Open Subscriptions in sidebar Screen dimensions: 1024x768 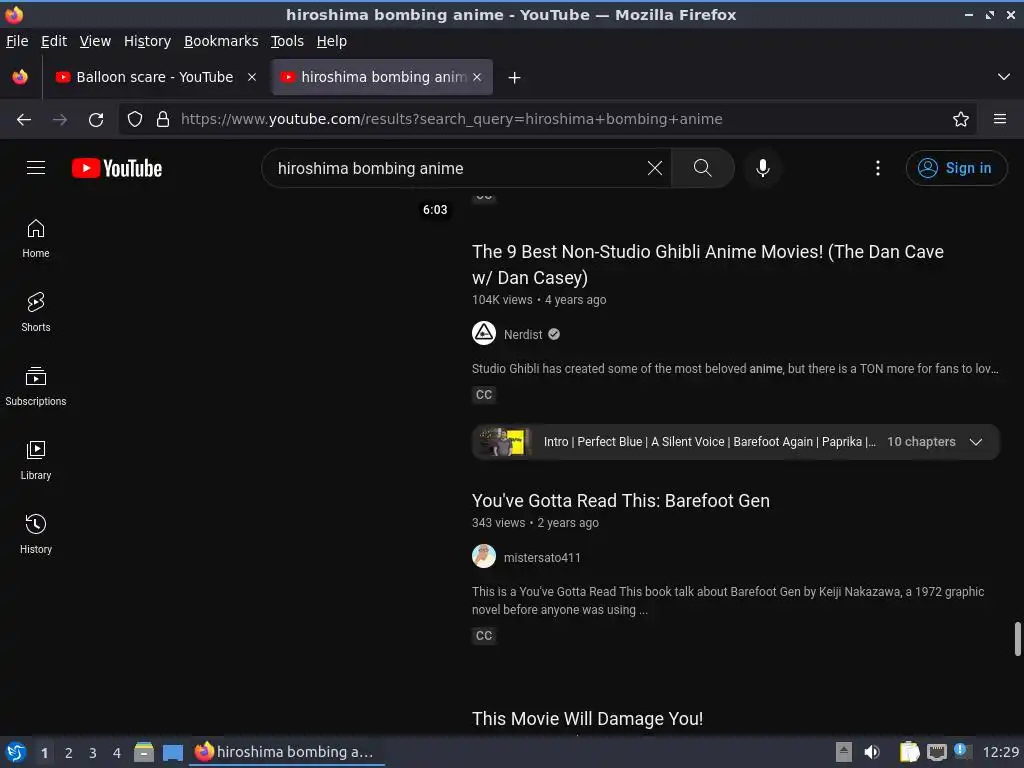click(x=36, y=386)
